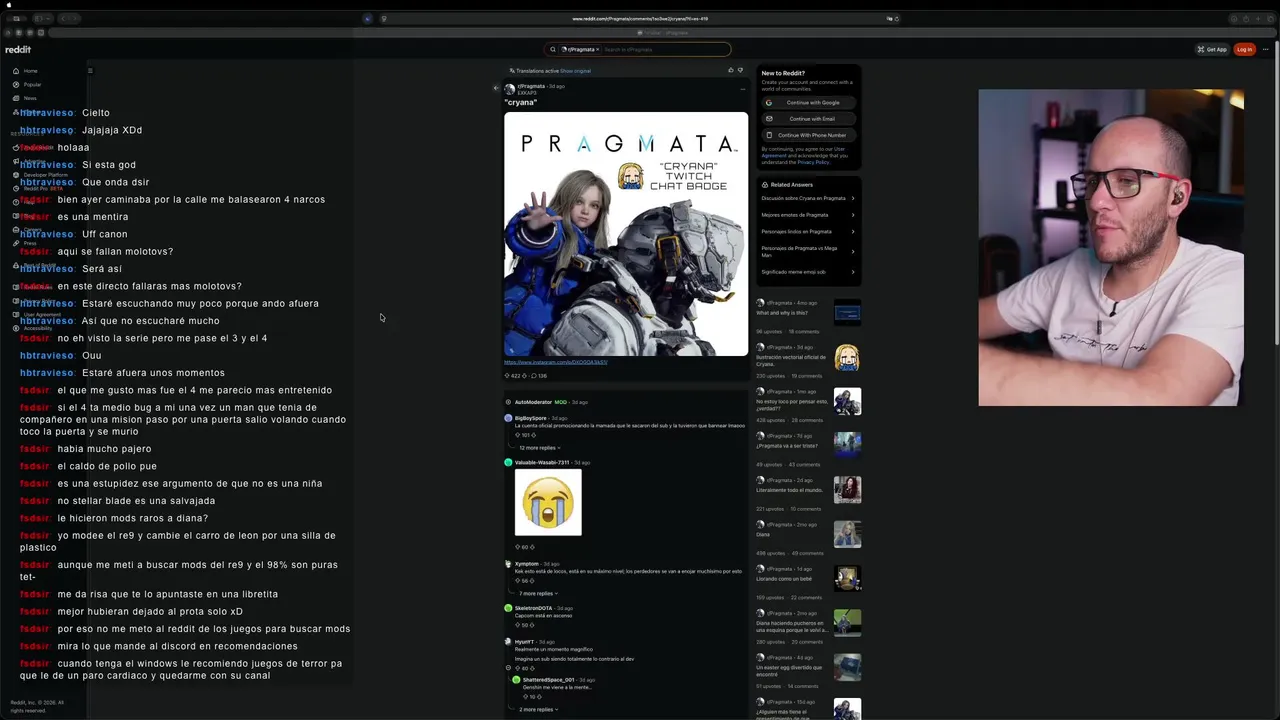The image size is (1280, 720).
Task: Open Home in the Reddit sidebar
Action: tap(30, 71)
